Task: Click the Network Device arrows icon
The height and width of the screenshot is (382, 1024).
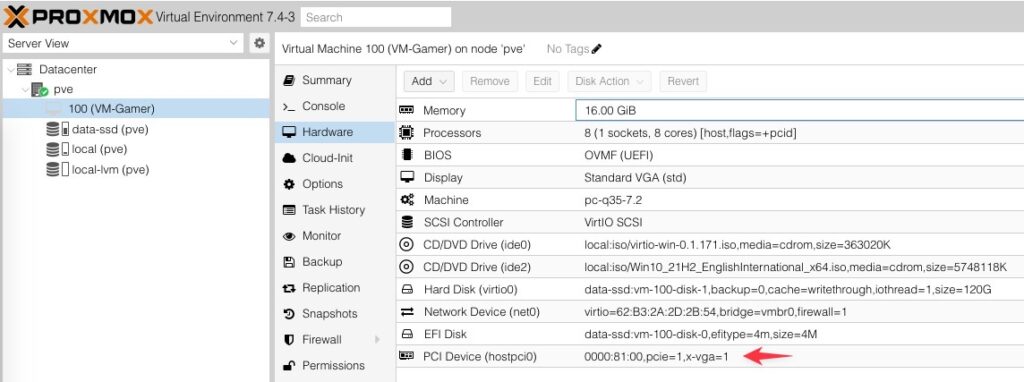Action: pyautogui.click(x=407, y=312)
